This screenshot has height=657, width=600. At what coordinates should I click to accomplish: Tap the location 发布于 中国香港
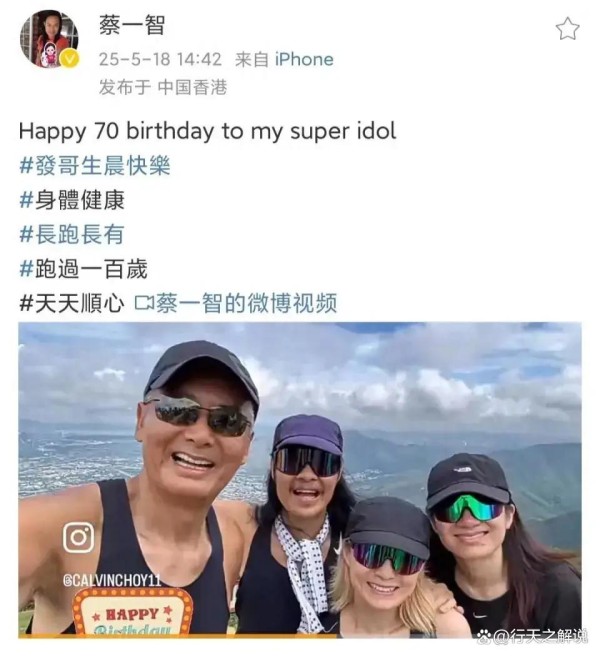click(x=163, y=87)
